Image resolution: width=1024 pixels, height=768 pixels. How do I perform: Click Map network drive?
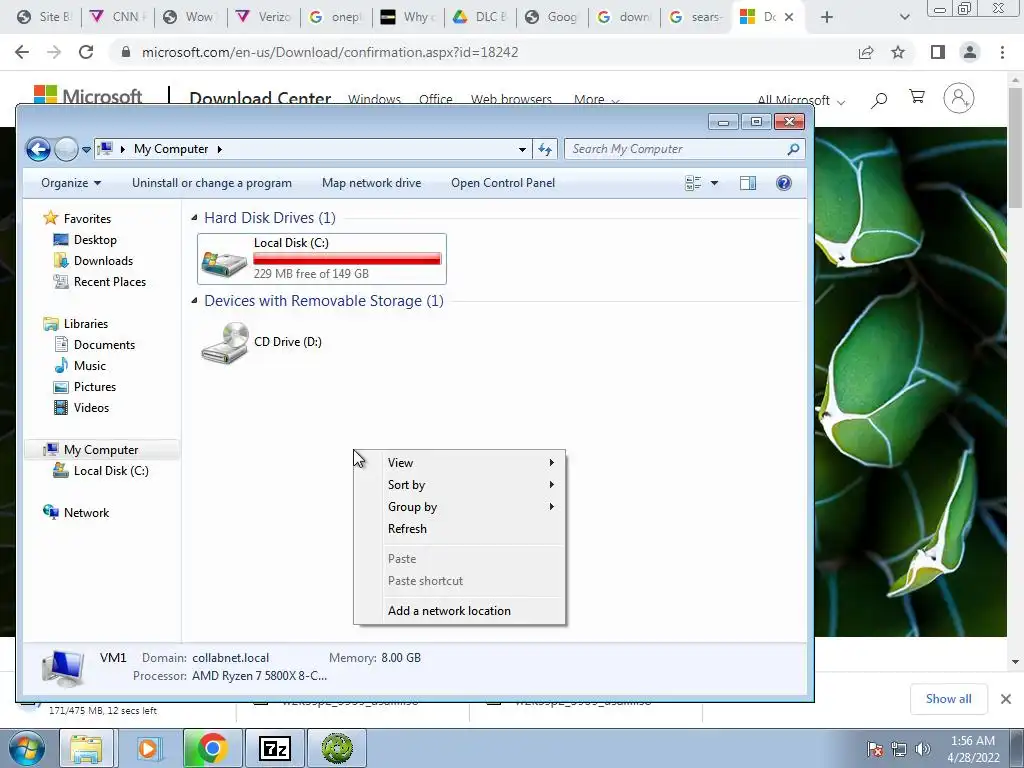tap(371, 183)
